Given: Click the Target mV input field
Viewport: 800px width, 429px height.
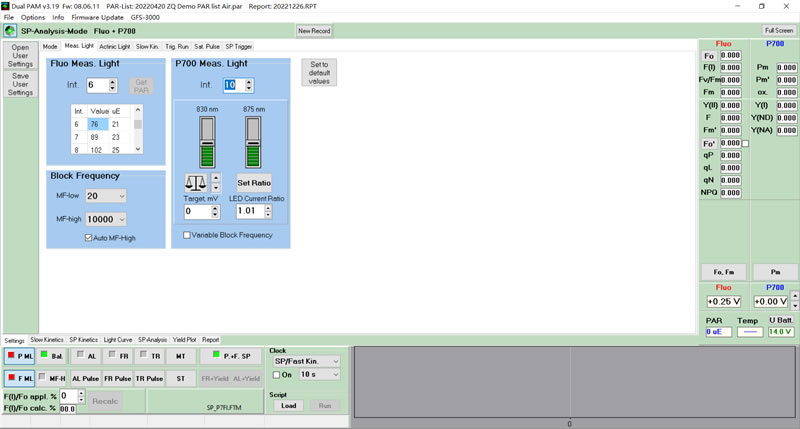Looking at the screenshot, I should click(197, 211).
